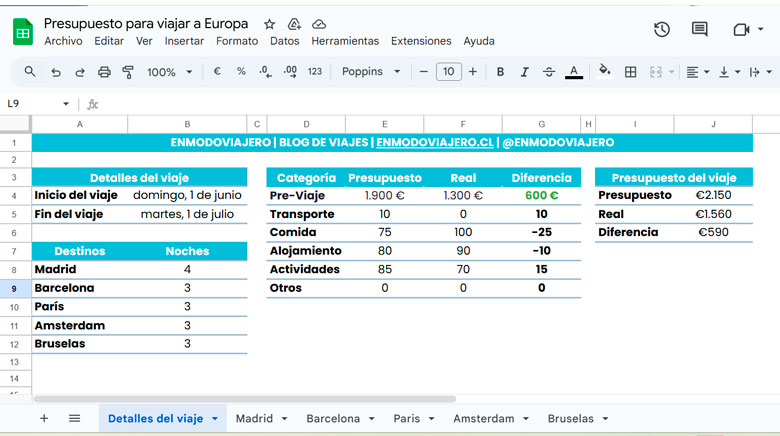780x436 pixels.
Task: Start a Meet call with camera icon
Action: (x=741, y=30)
